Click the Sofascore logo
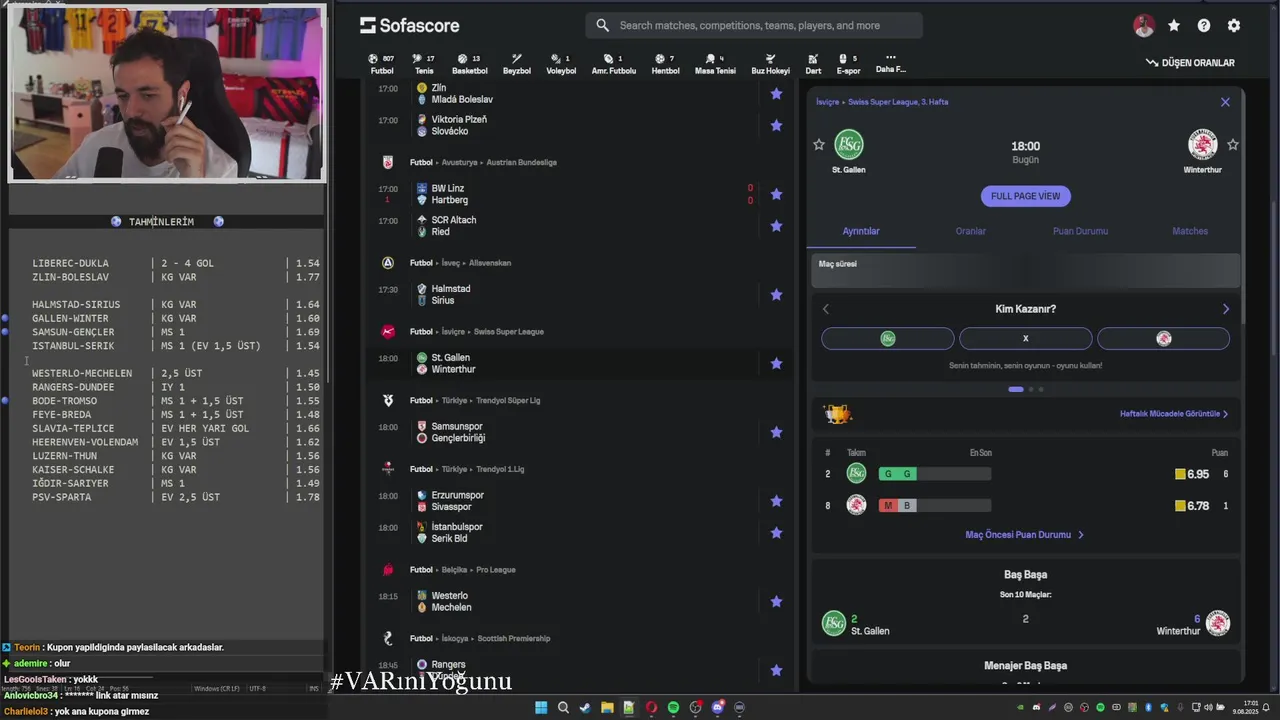Image resolution: width=1280 pixels, height=720 pixels. [x=410, y=25]
